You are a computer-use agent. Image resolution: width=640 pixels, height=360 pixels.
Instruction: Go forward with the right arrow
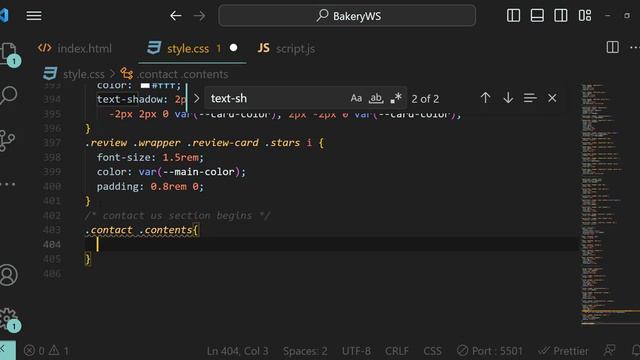coord(200,16)
